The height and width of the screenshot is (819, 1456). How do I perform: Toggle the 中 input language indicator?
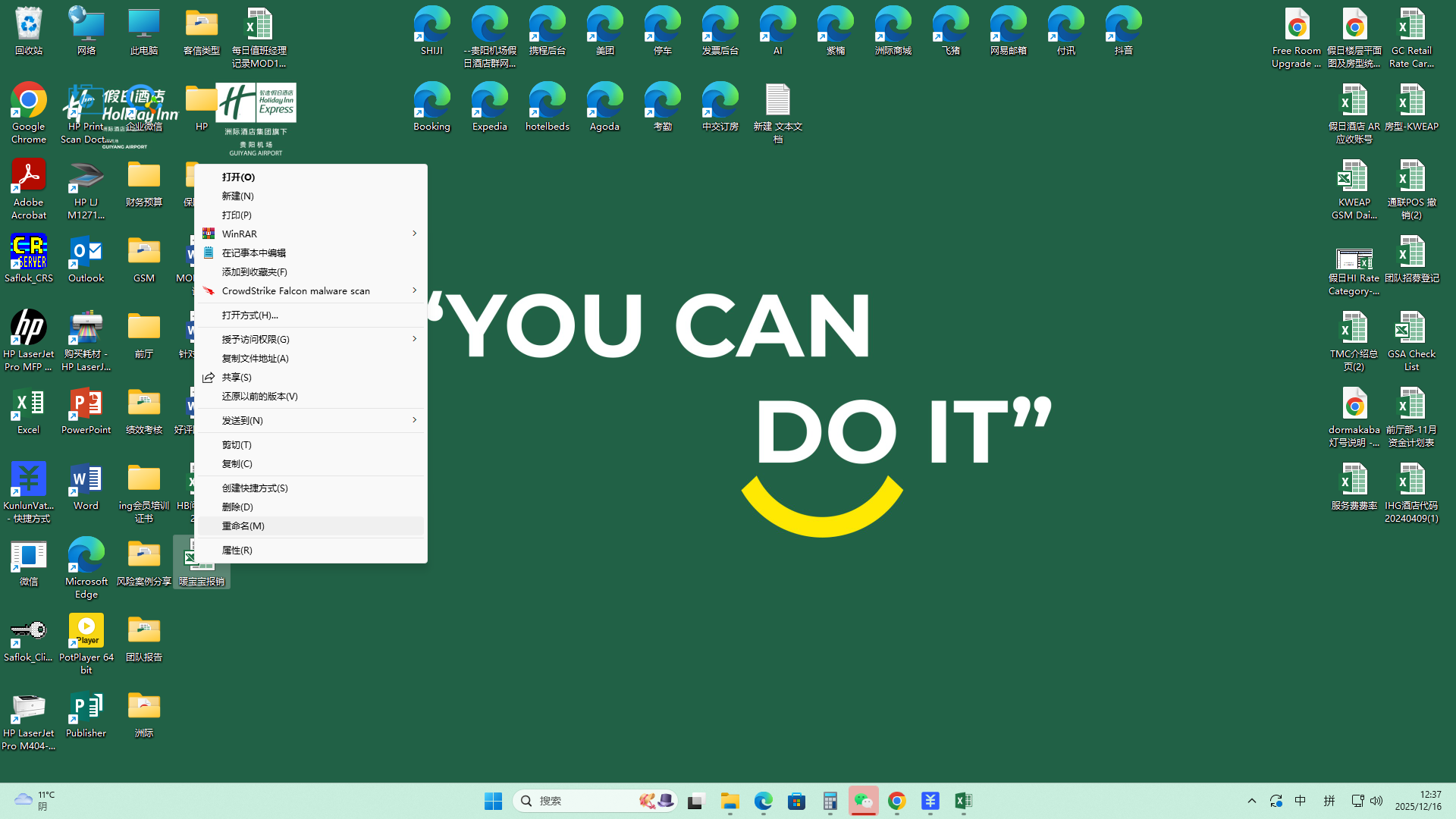[1300, 801]
